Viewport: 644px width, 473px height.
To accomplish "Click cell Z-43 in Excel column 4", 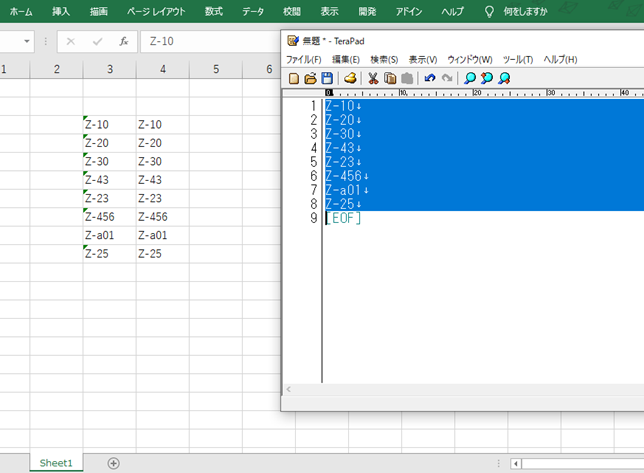I will [x=163, y=180].
